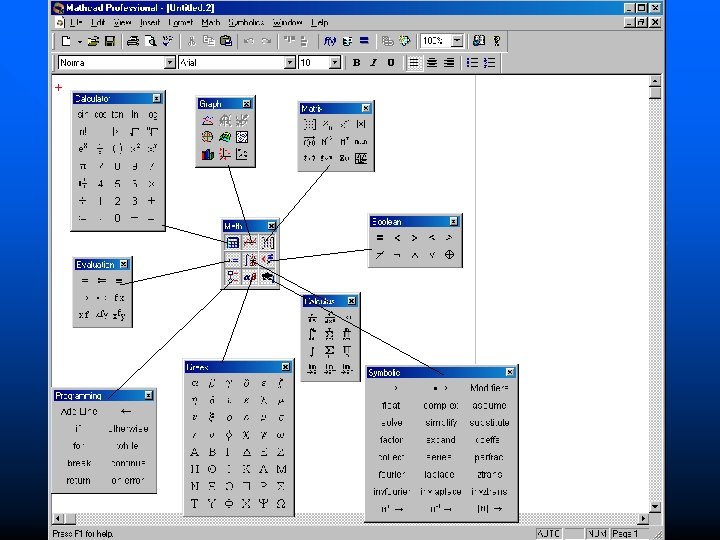Toggle bulleted list
This screenshot has width=720, height=540.
pyautogui.click(x=472, y=63)
